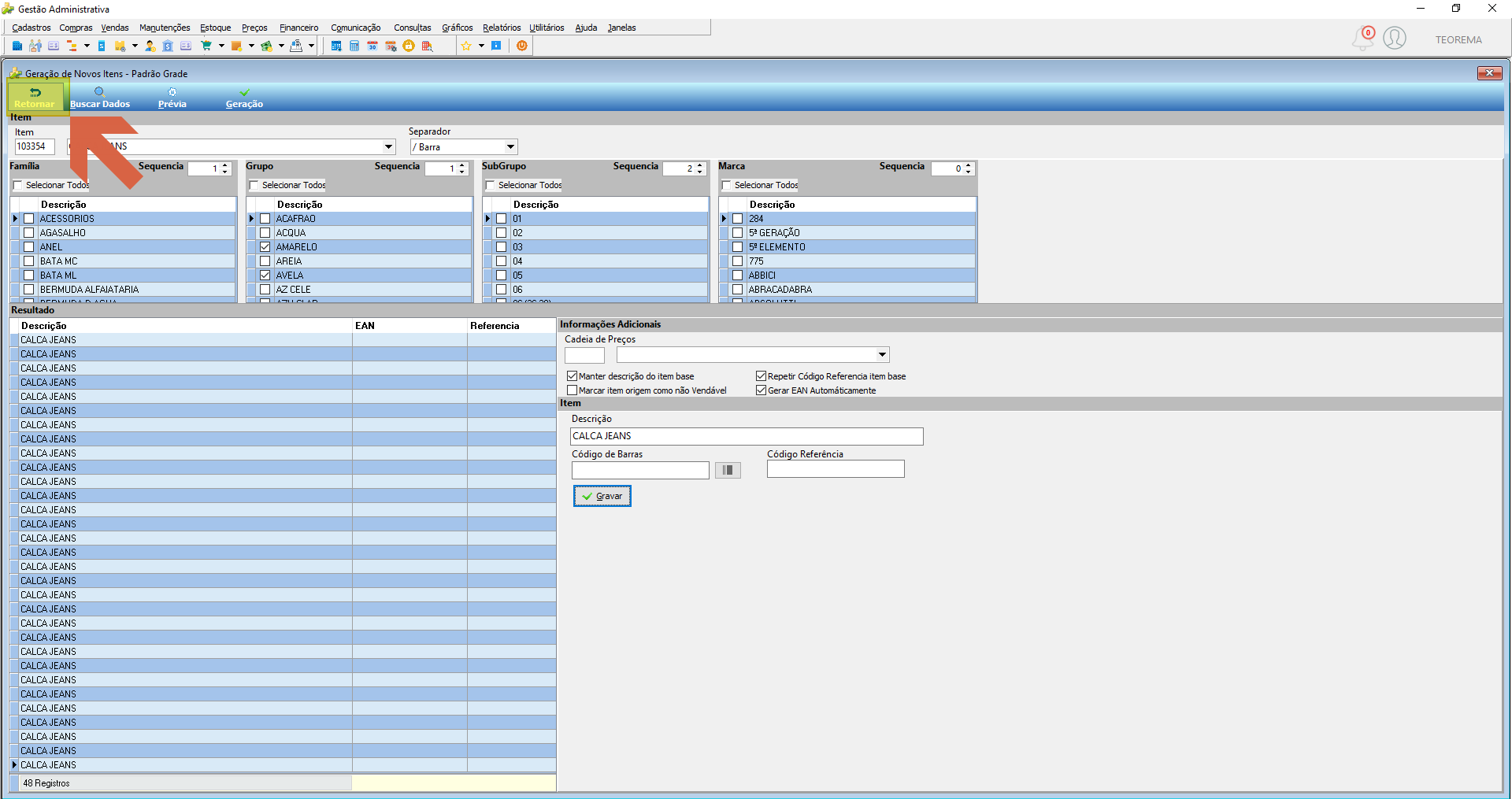Click the Prévia gear button
This screenshot has width=1512, height=799.
[172, 98]
